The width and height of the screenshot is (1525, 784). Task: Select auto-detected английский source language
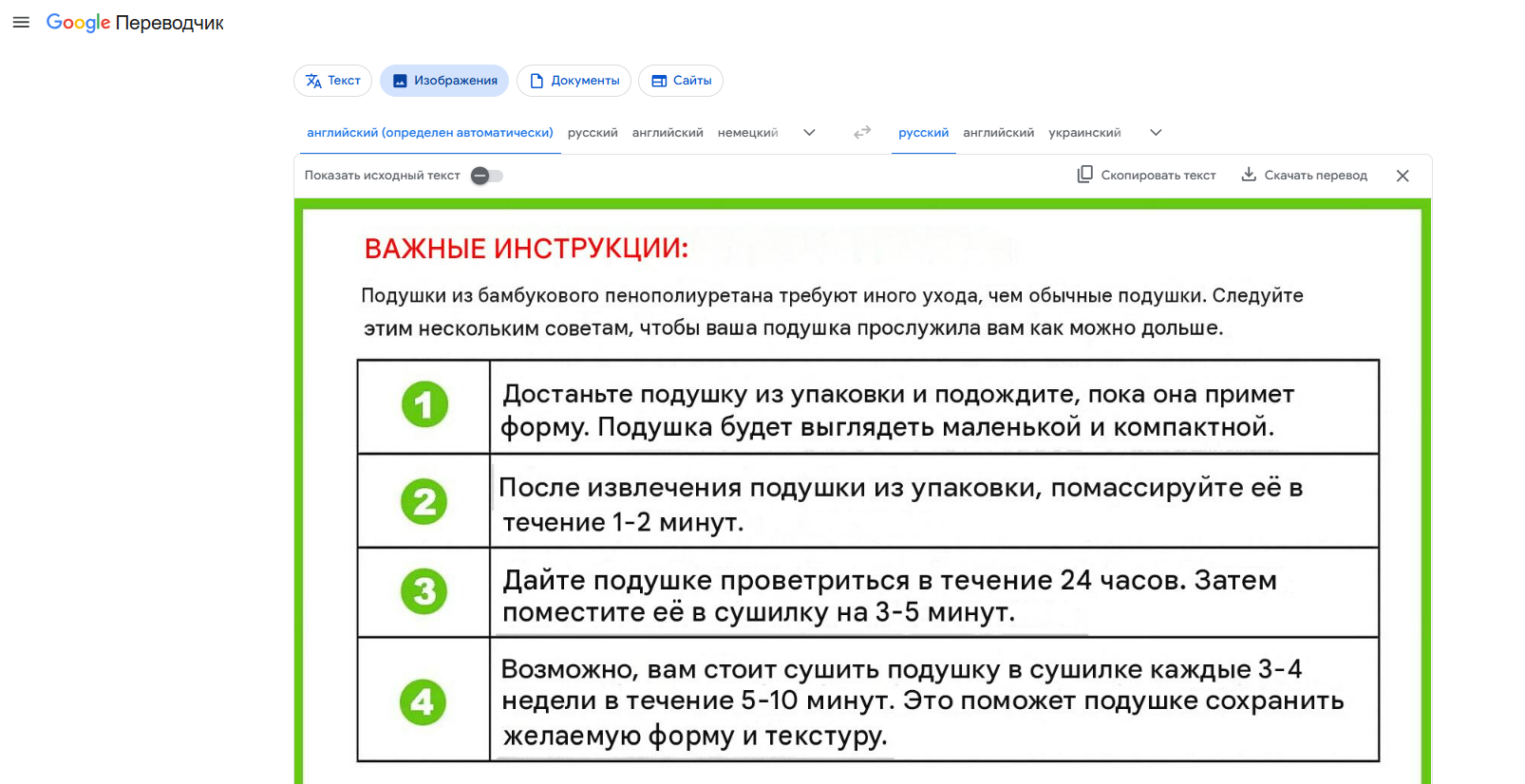pyautogui.click(x=430, y=133)
